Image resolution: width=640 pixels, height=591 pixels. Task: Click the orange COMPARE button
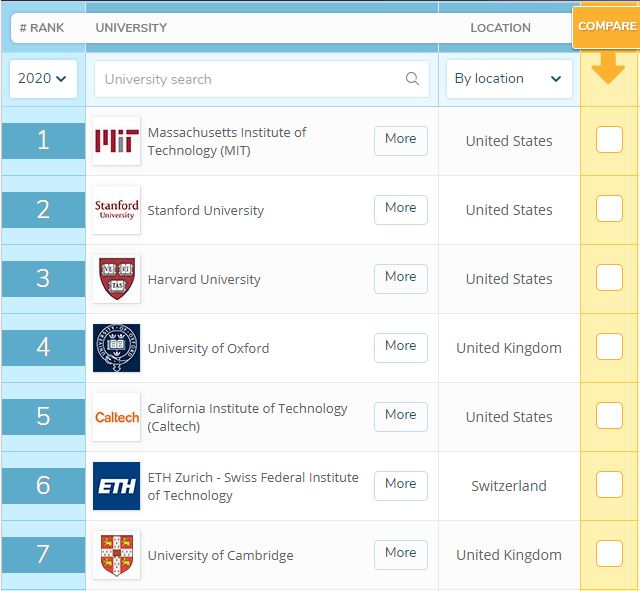pyautogui.click(x=606, y=26)
